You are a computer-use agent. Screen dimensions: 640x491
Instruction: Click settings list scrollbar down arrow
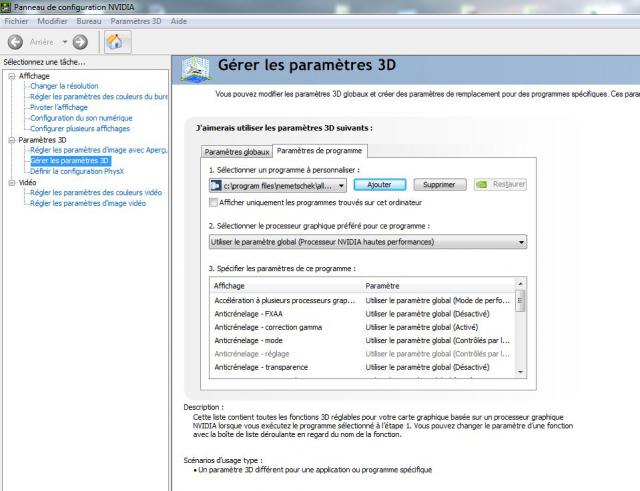520,372
